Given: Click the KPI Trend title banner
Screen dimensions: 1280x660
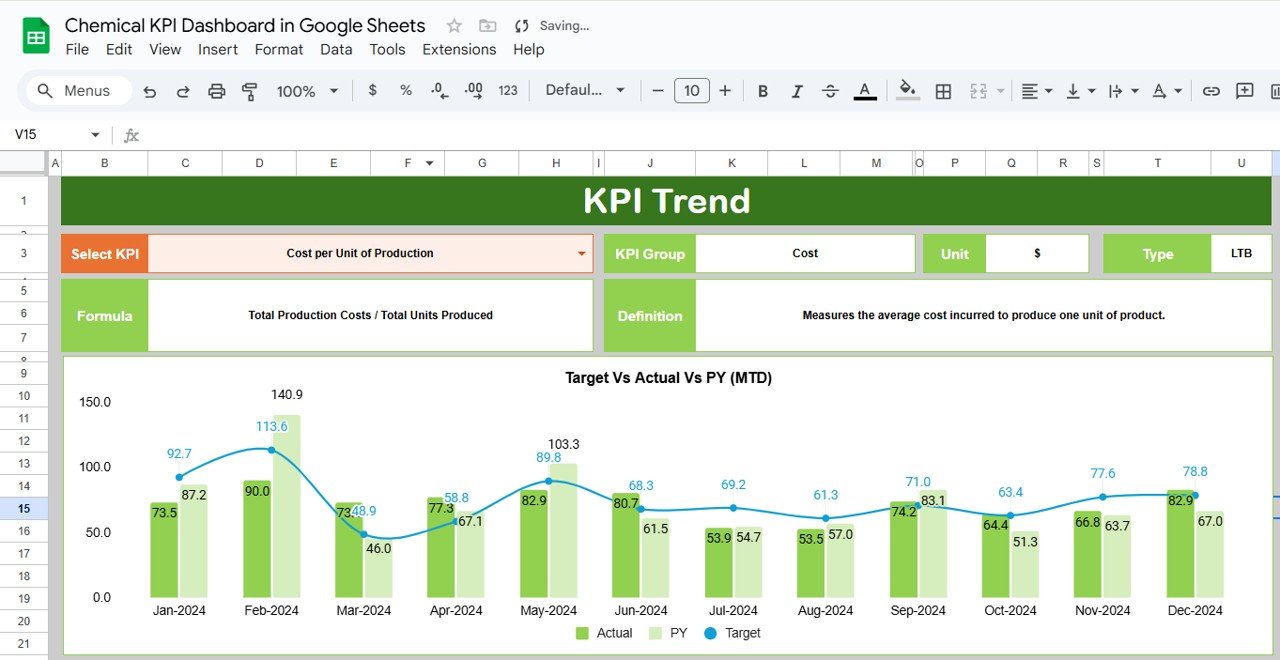Looking at the screenshot, I should click(666, 201).
